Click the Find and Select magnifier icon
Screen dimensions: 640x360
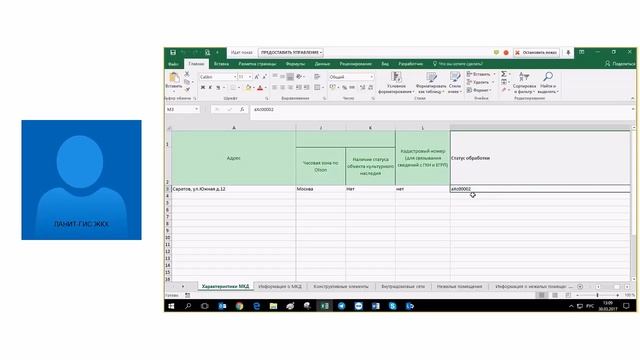pos(548,77)
